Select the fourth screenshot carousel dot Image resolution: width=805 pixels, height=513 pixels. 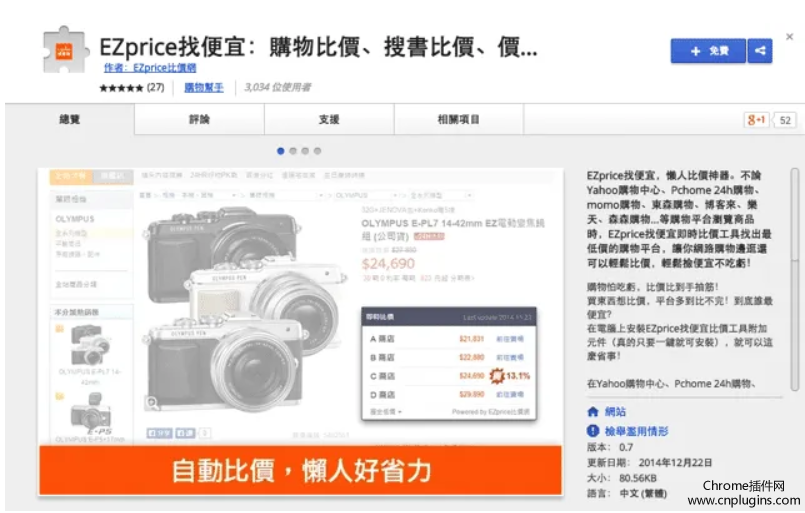pyautogui.click(x=317, y=151)
